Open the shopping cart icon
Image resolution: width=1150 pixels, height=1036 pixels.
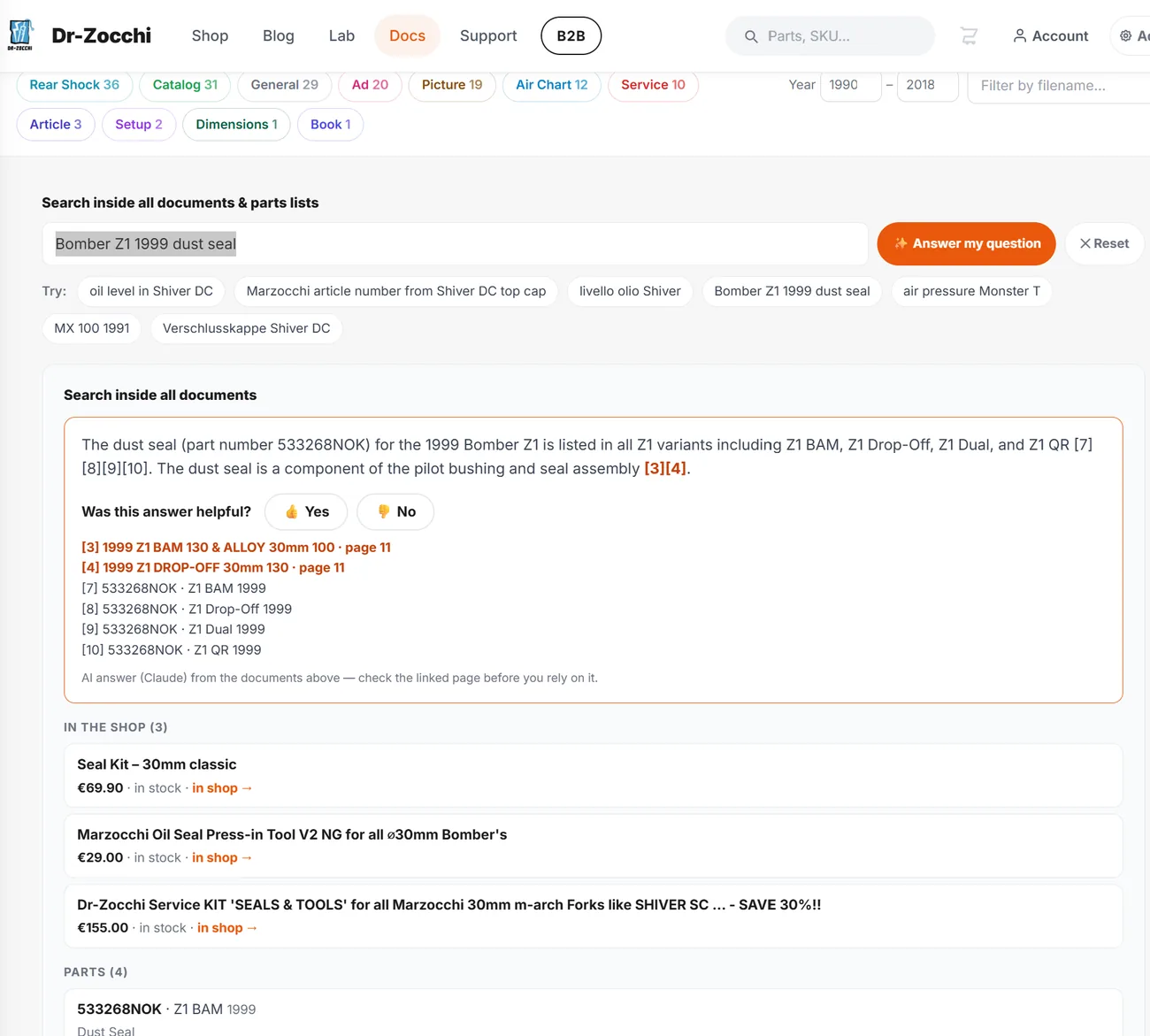tap(969, 36)
